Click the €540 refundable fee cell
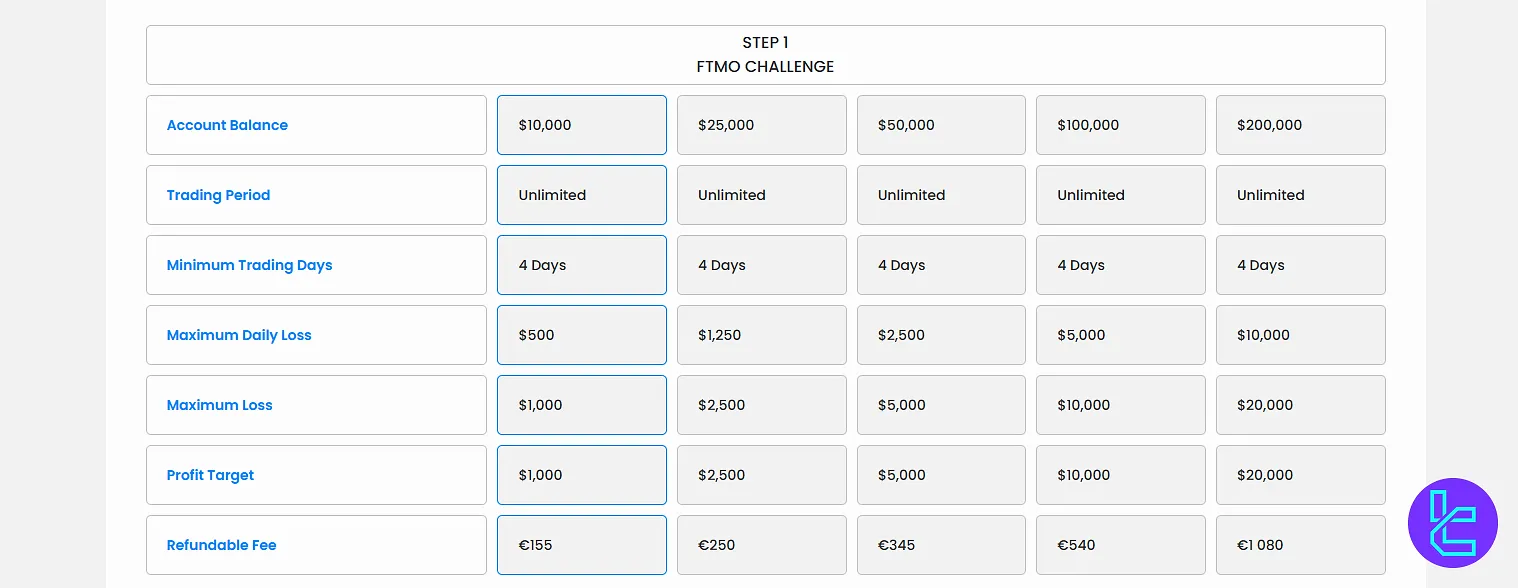Viewport: 1518px width, 588px height. [x=1120, y=545]
